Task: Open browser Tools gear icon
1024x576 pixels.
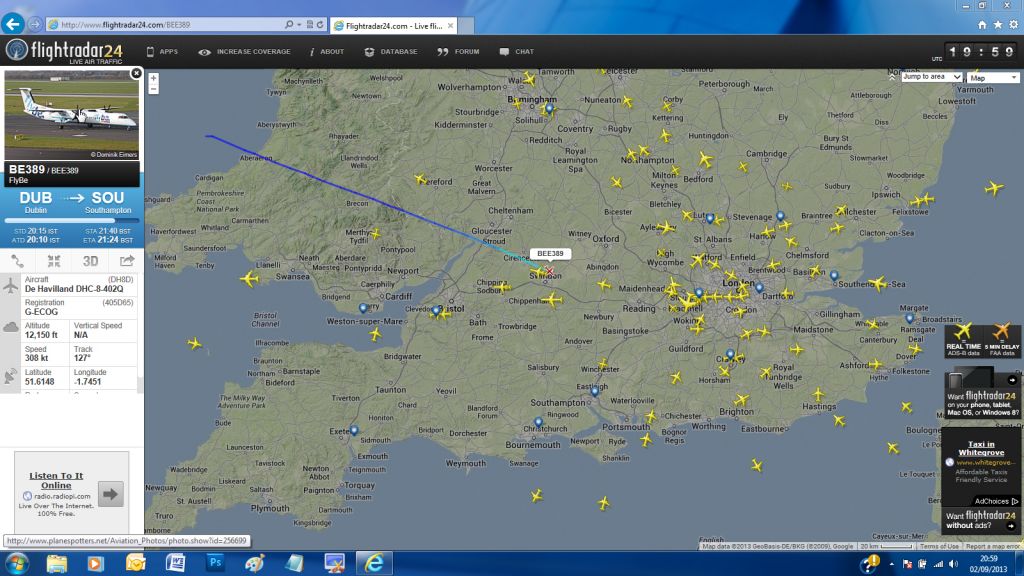Action: tap(1014, 25)
